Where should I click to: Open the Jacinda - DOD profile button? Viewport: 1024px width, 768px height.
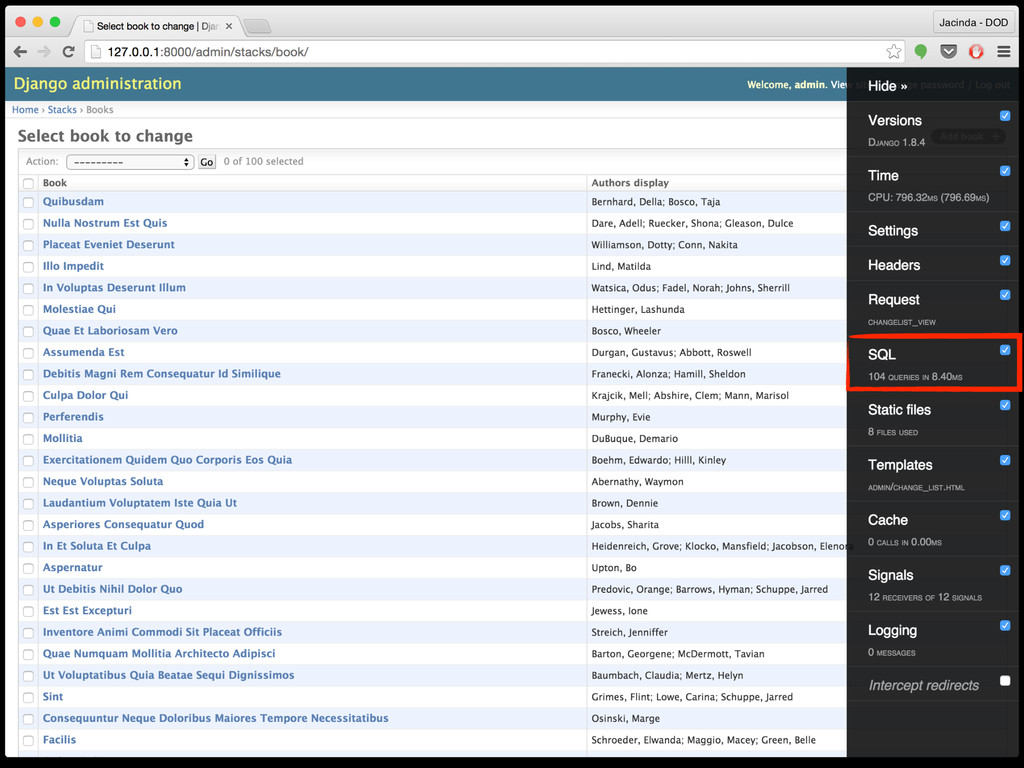(x=973, y=22)
